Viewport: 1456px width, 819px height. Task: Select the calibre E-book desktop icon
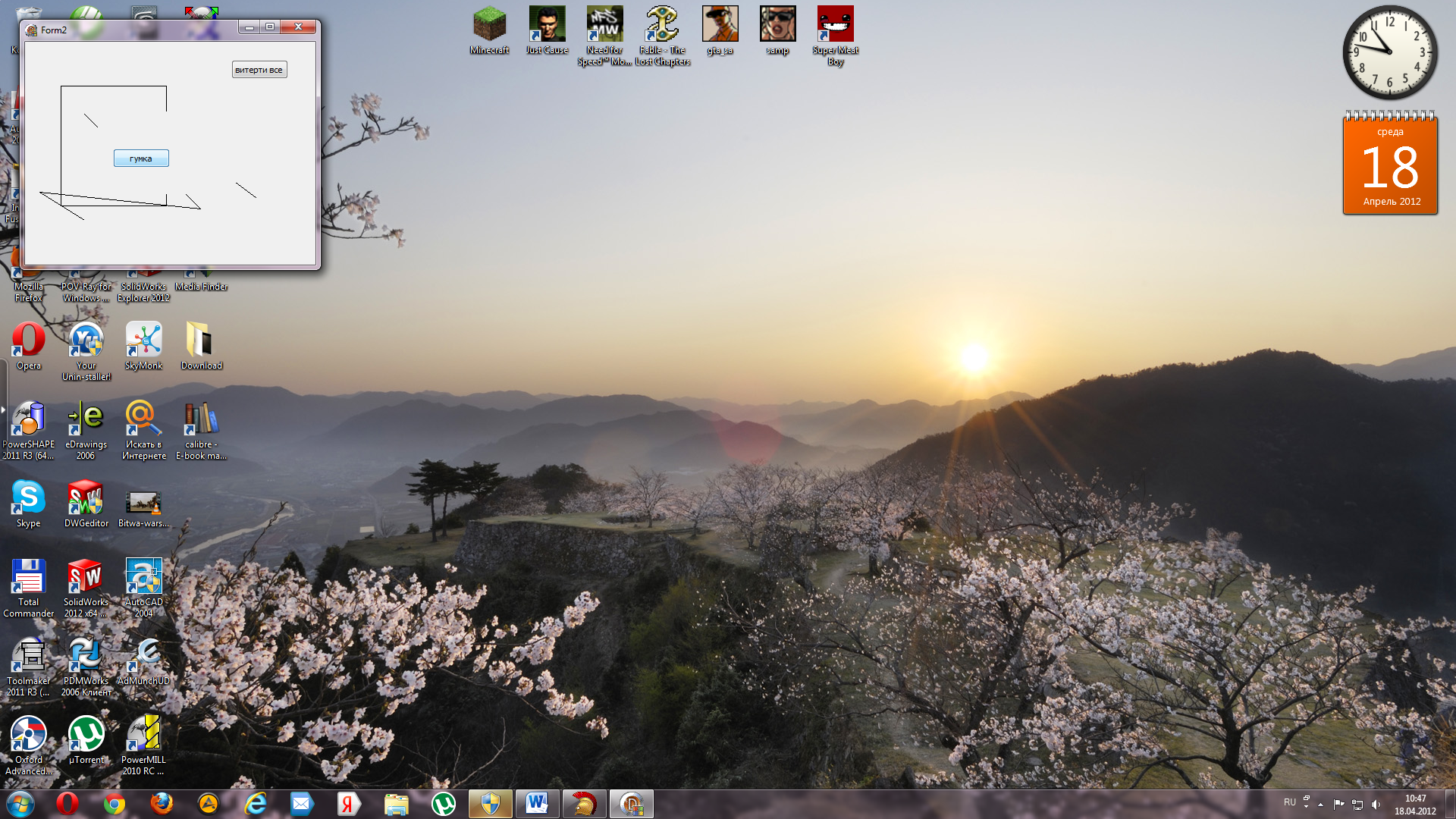pyautogui.click(x=201, y=430)
